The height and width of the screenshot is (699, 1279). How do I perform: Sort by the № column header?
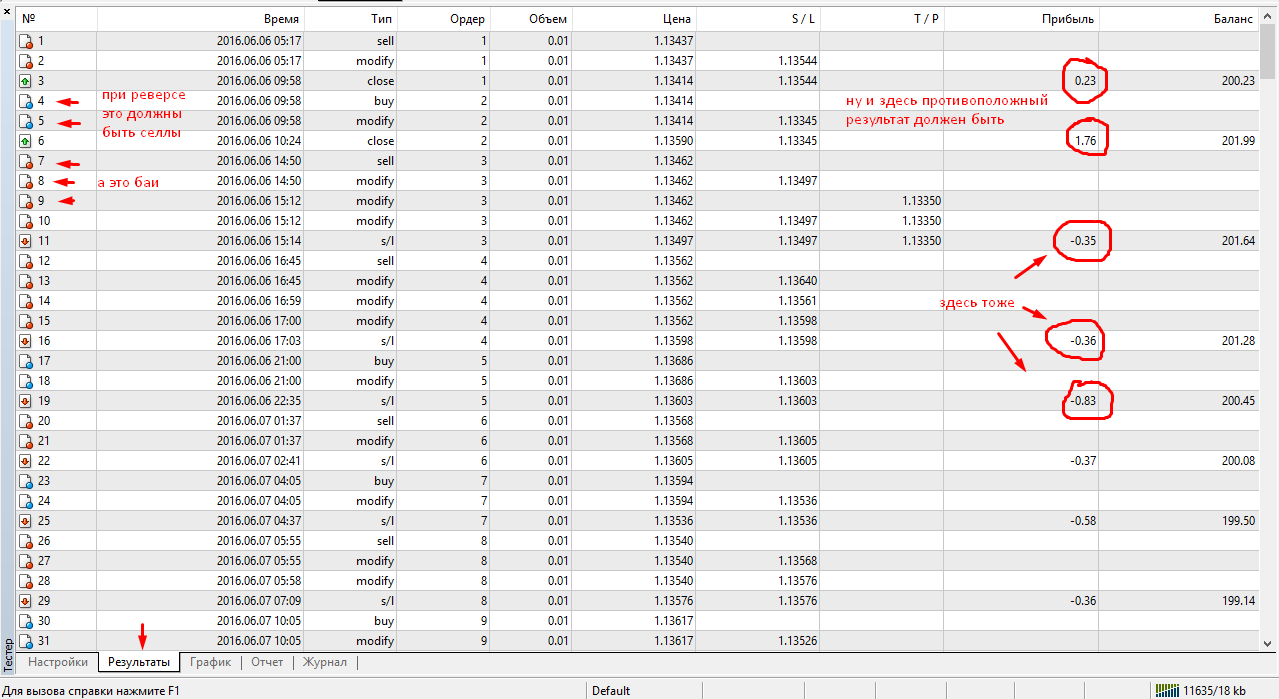point(57,20)
